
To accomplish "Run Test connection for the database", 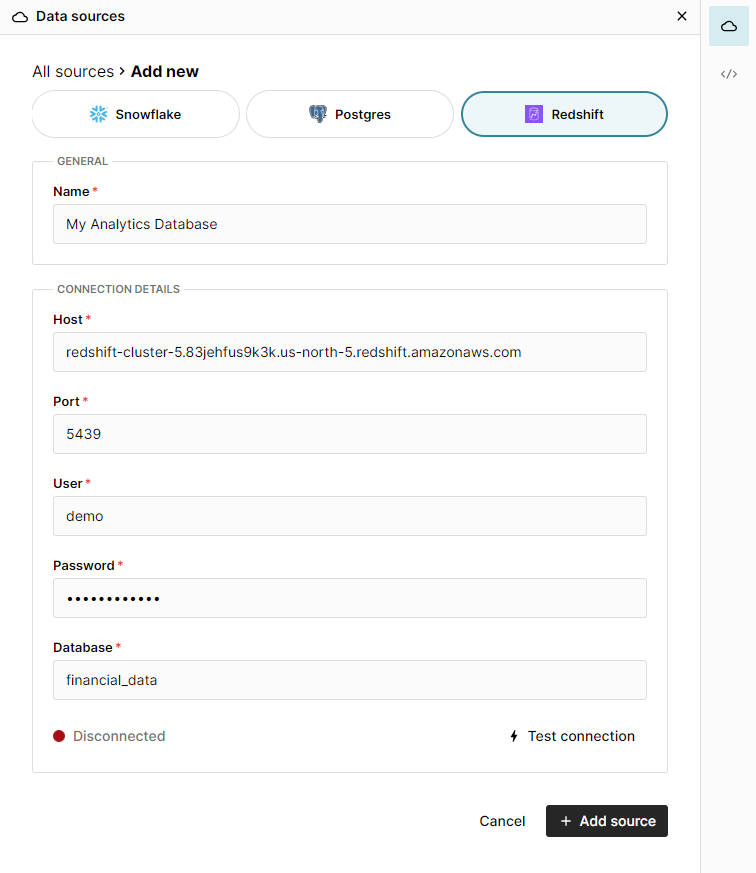I will tap(581, 736).
